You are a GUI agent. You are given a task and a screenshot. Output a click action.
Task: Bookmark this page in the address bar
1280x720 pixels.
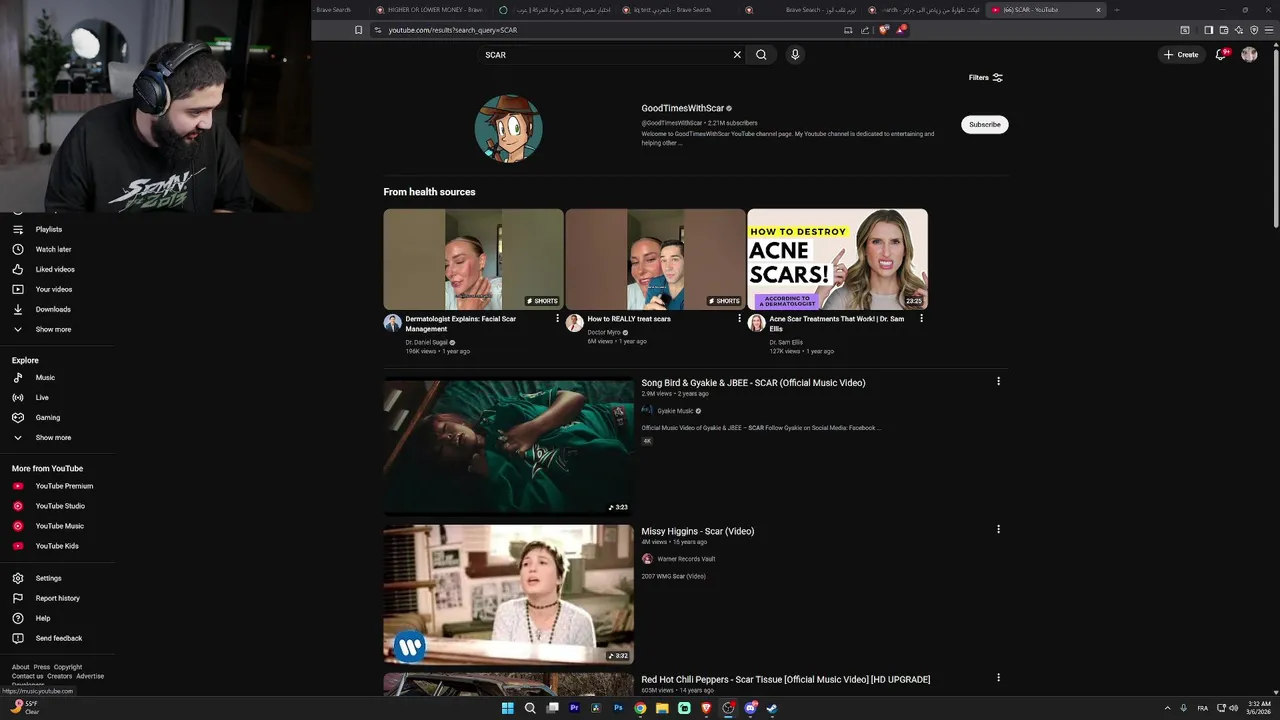pos(358,30)
